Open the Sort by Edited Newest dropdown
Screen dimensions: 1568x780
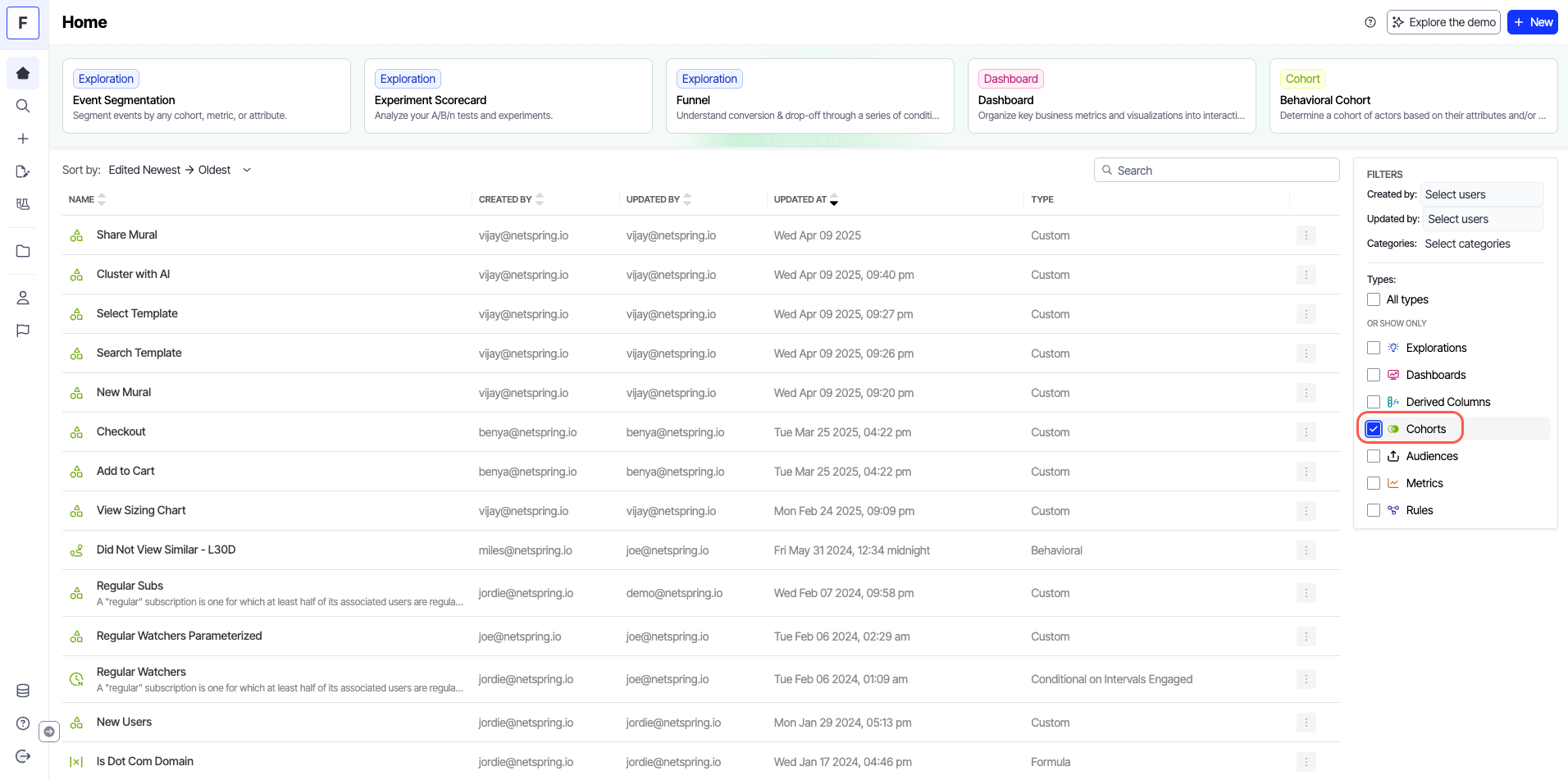click(x=180, y=170)
